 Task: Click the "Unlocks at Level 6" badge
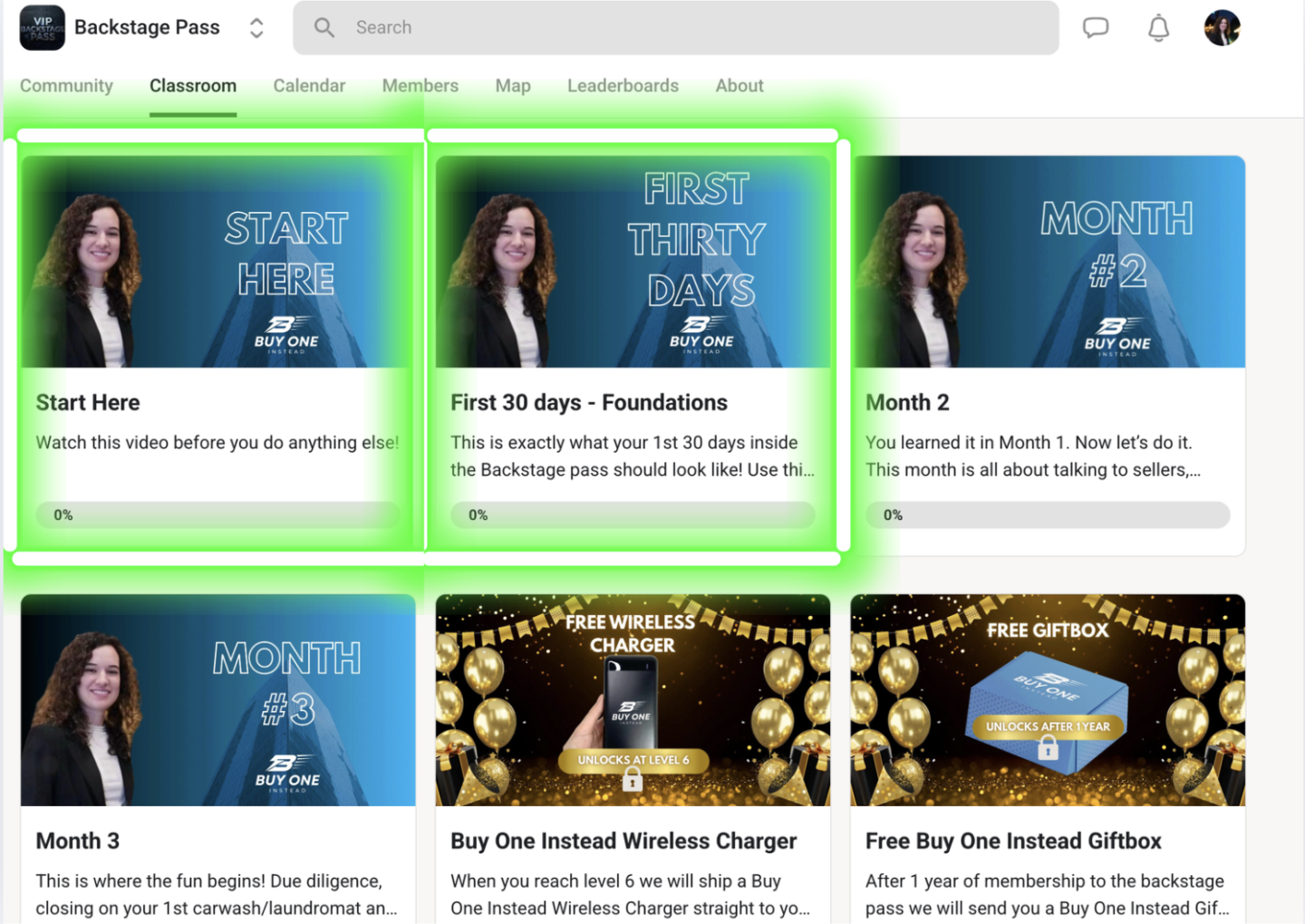pyautogui.click(x=633, y=760)
